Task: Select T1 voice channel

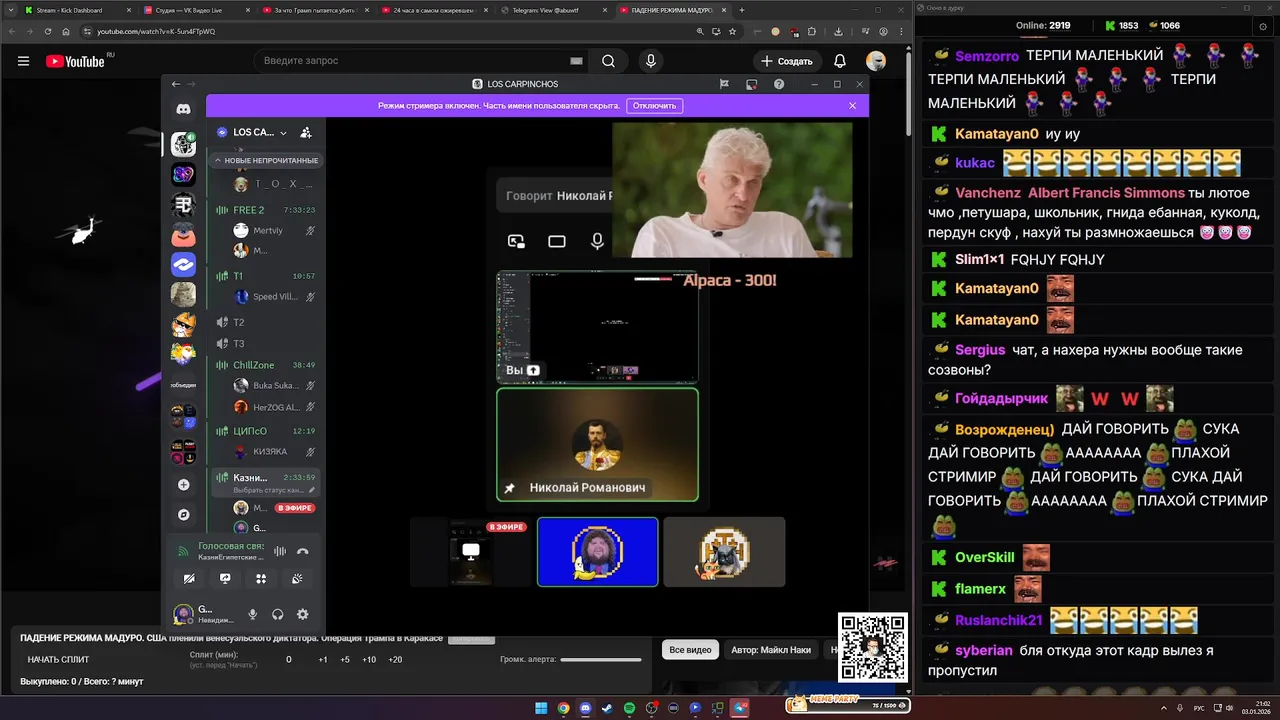Action: [265, 275]
